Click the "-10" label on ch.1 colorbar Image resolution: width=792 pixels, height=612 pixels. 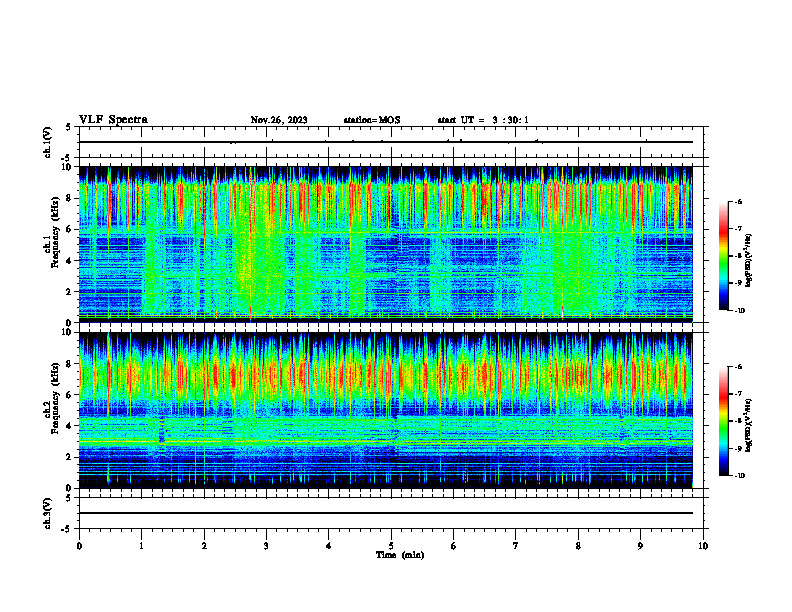point(740,311)
